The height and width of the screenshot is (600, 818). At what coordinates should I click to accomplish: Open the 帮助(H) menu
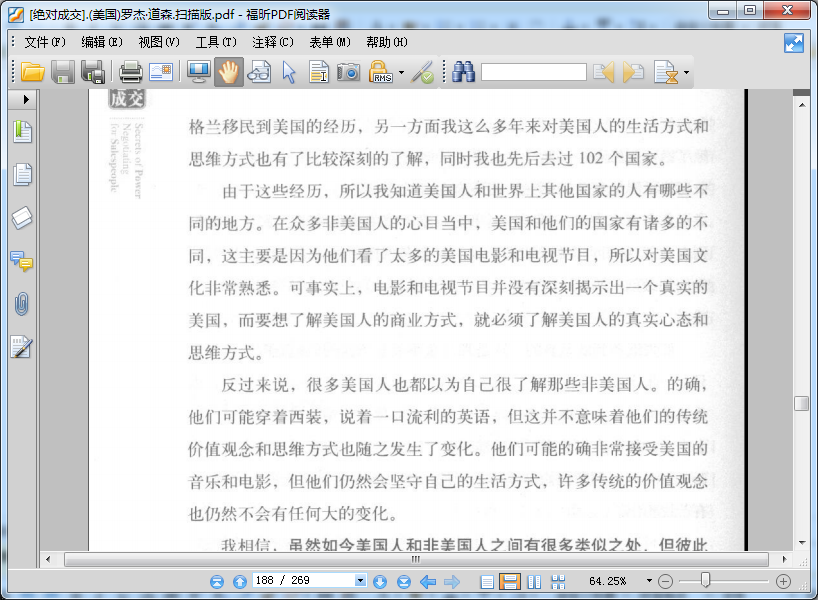pos(387,42)
